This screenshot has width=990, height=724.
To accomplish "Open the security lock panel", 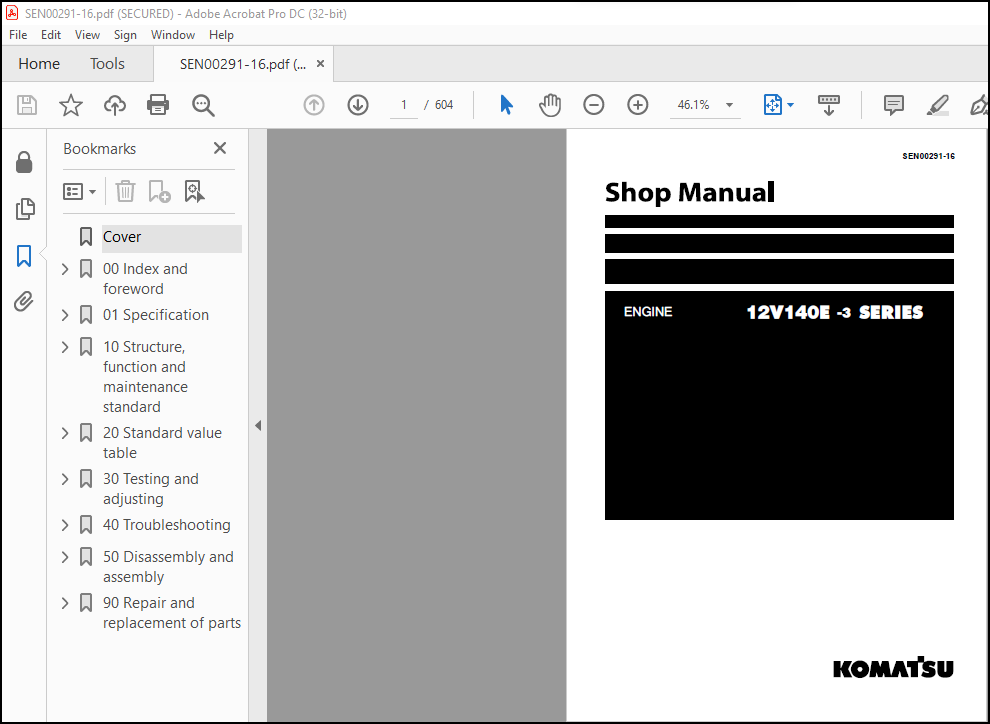I will pyautogui.click(x=24, y=162).
